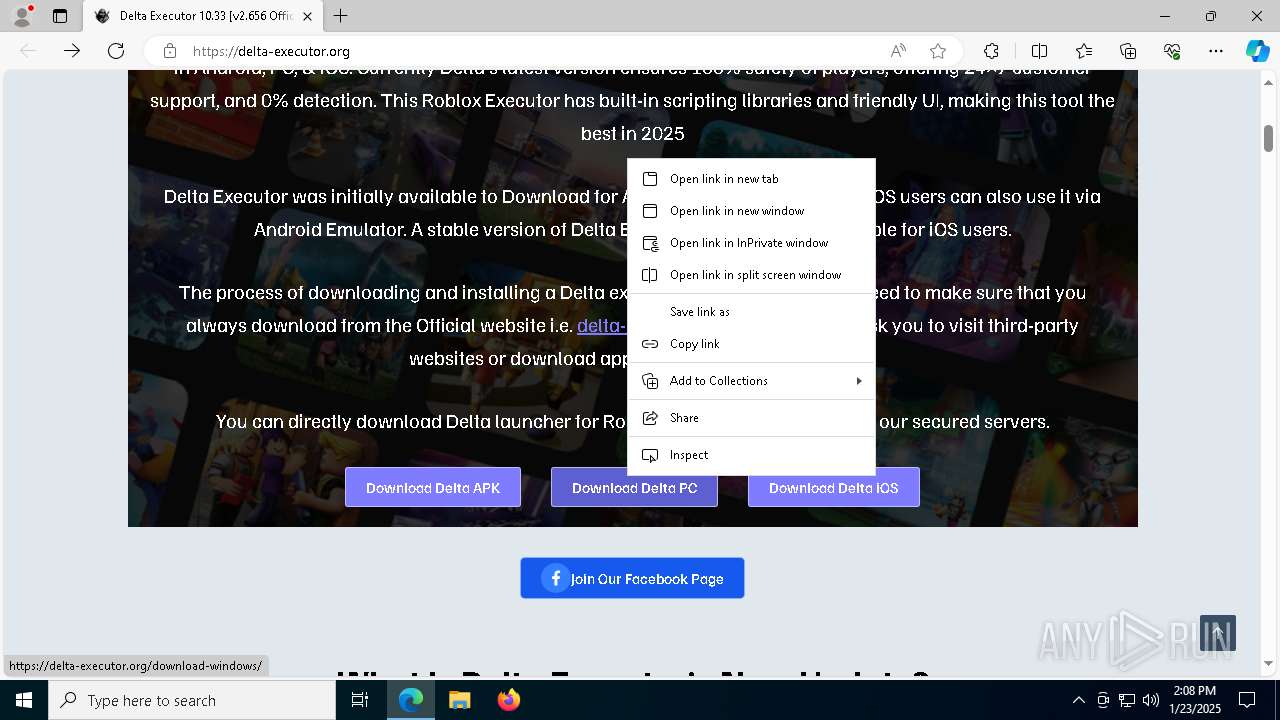Select Save link as

(x=751, y=312)
